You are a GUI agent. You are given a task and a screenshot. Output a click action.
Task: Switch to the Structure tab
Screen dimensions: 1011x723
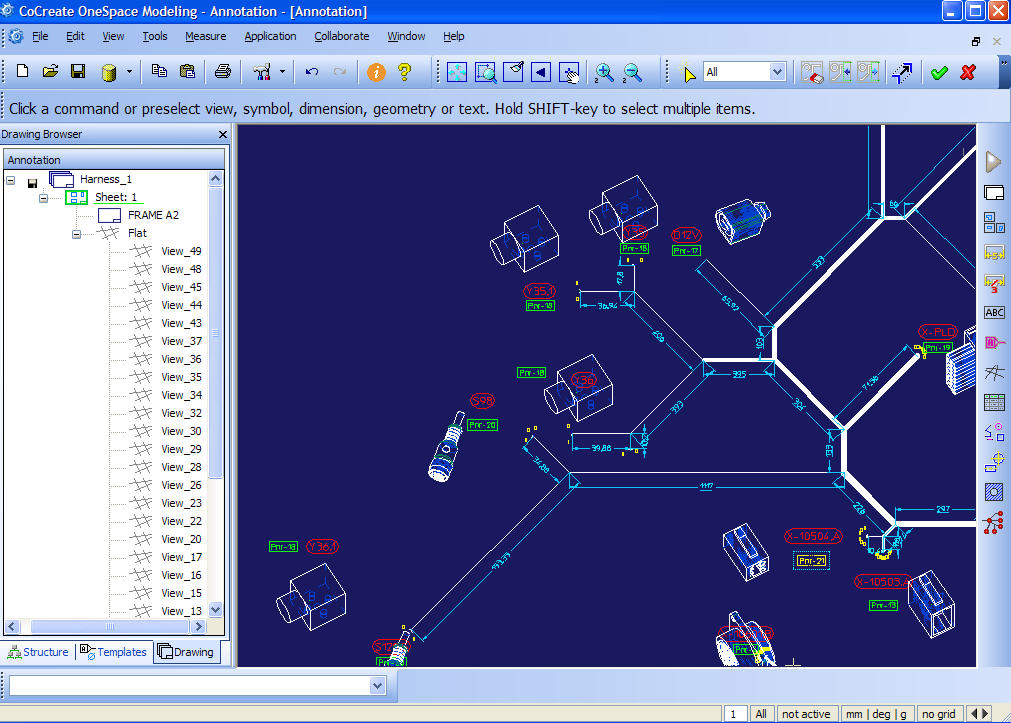38,652
